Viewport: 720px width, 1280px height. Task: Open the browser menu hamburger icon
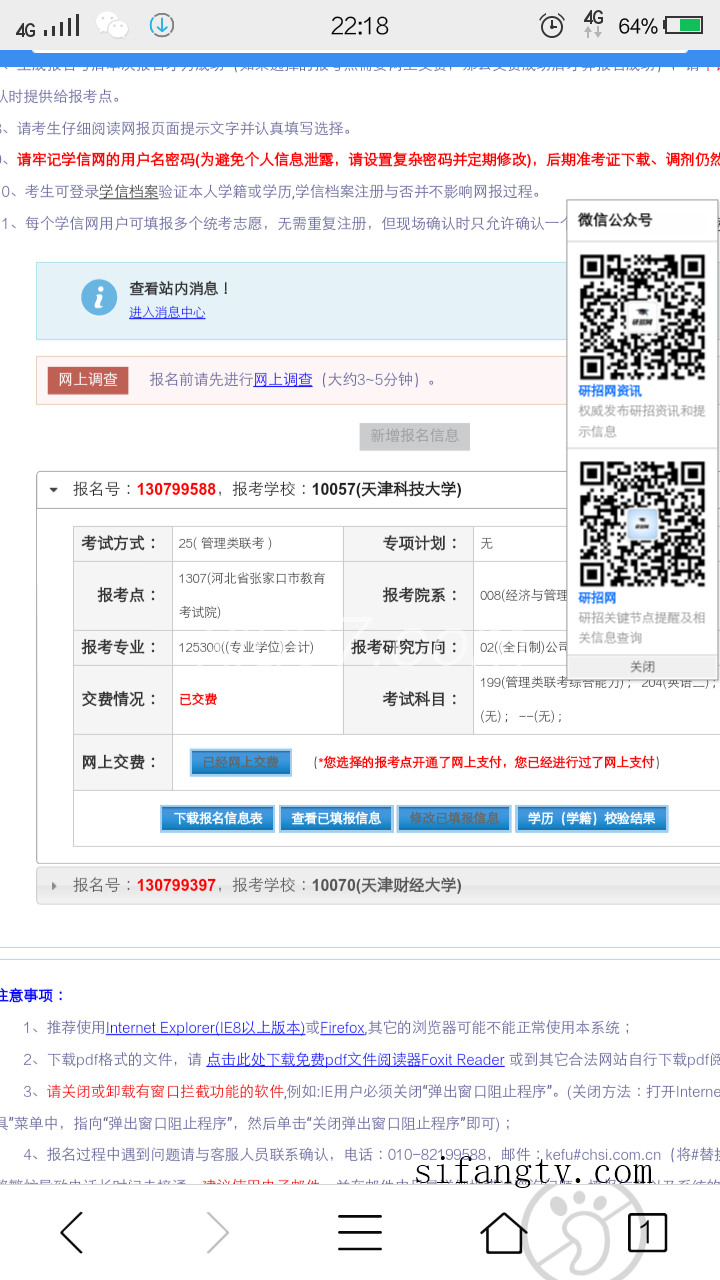click(x=360, y=1233)
